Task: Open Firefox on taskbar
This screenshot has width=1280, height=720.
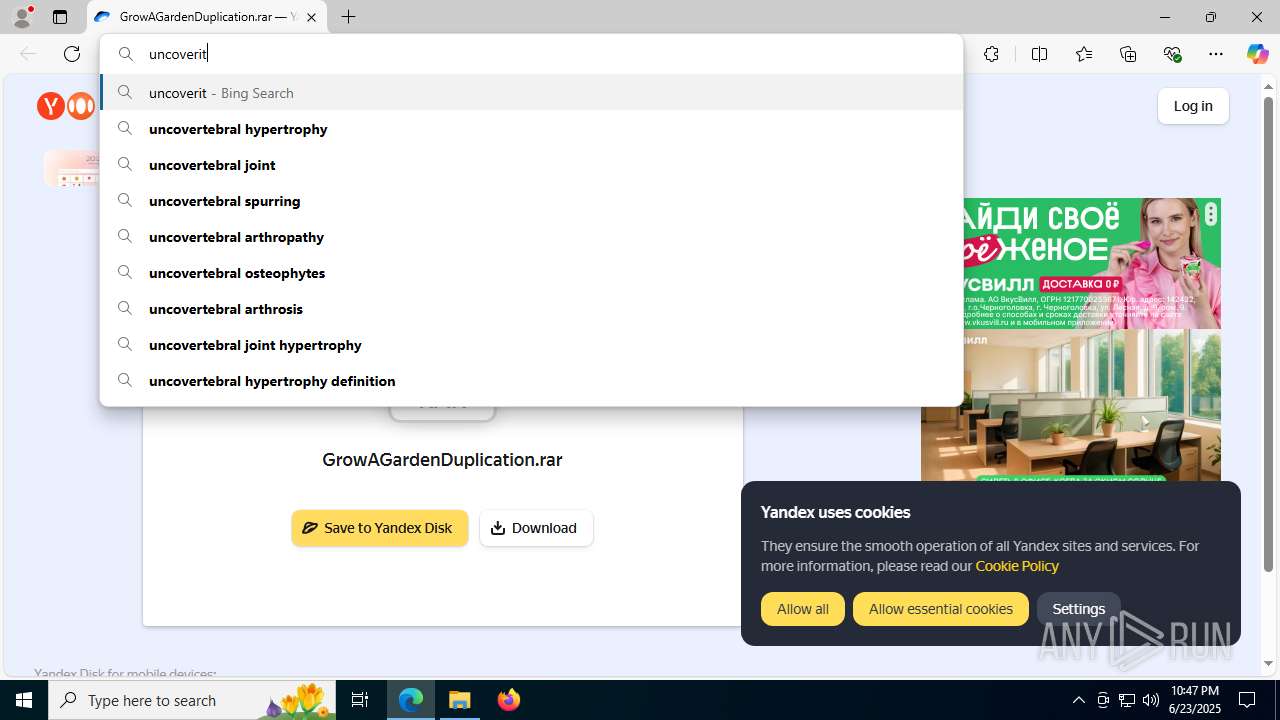Action: [509, 700]
